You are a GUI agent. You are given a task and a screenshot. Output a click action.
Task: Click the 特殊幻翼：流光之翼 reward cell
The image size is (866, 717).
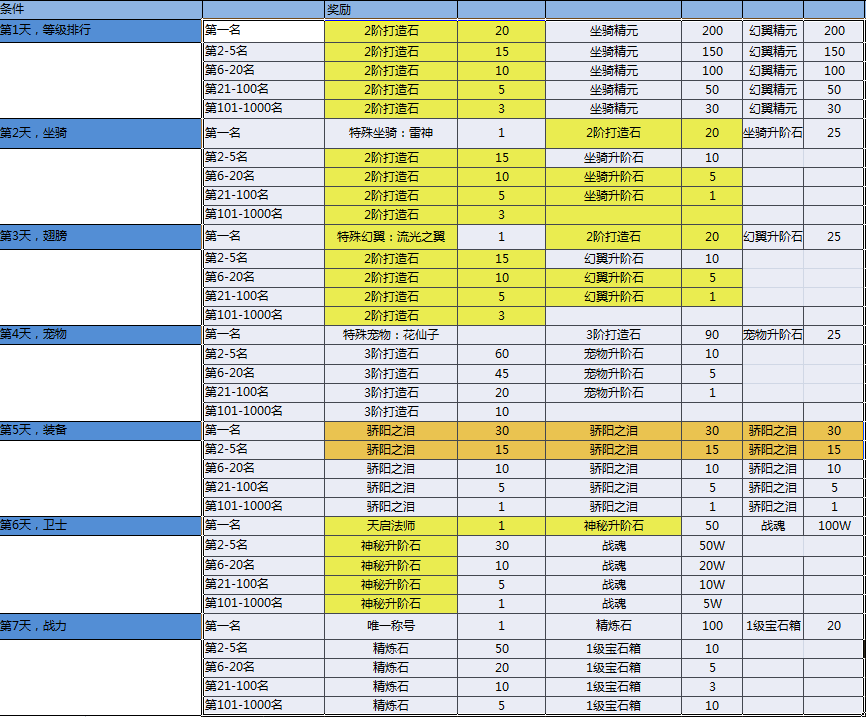pyautogui.click(x=390, y=237)
